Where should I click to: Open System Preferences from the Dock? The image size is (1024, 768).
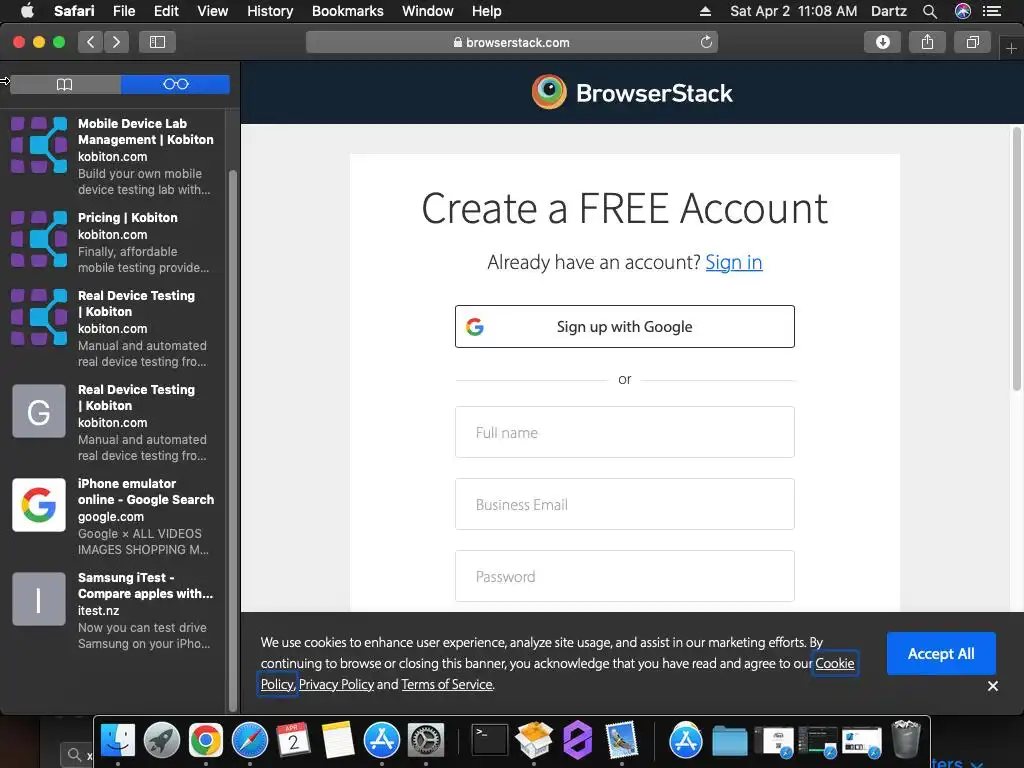pos(426,741)
